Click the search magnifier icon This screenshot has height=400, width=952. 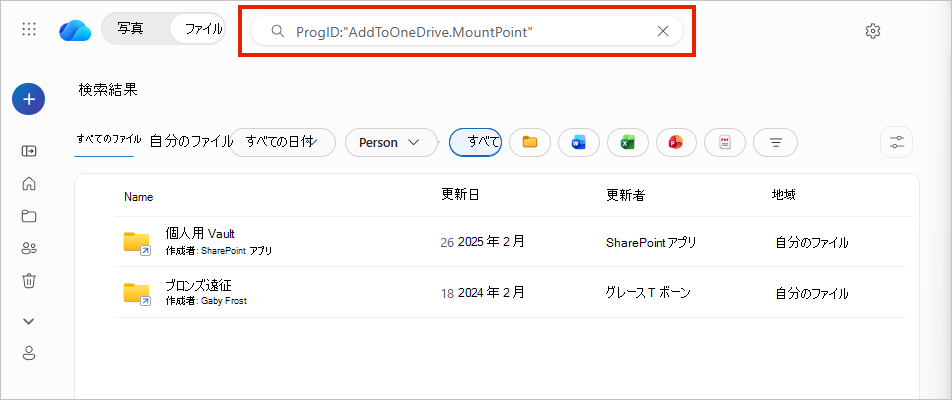[277, 32]
